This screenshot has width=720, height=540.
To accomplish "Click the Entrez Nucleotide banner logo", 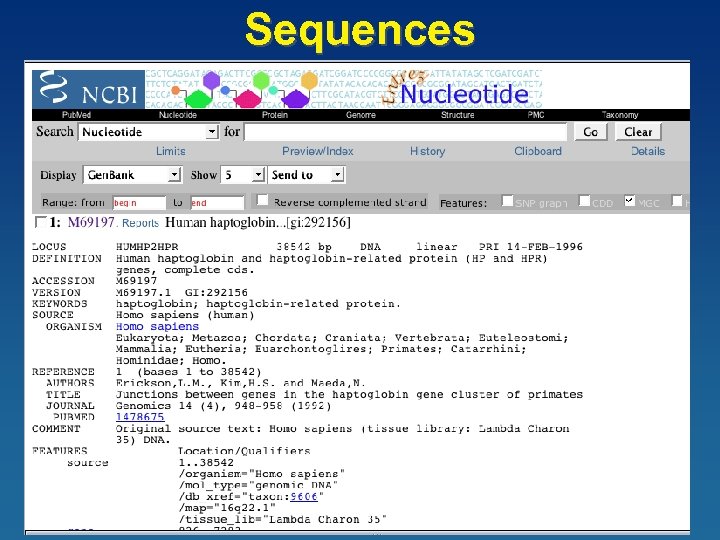I will (x=455, y=90).
